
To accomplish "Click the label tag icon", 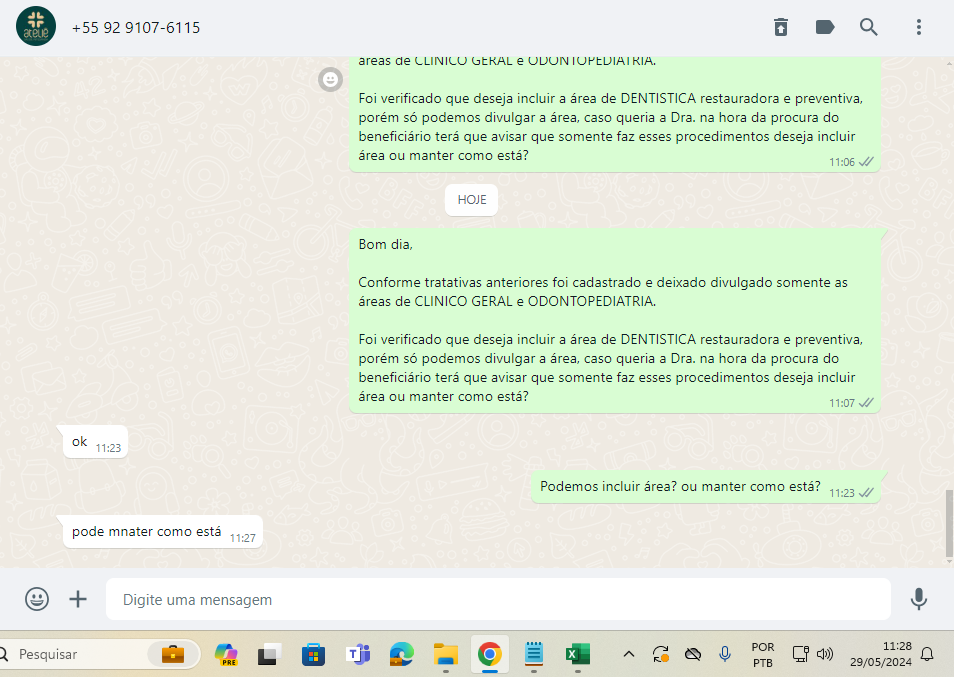I will click(824, 27).
